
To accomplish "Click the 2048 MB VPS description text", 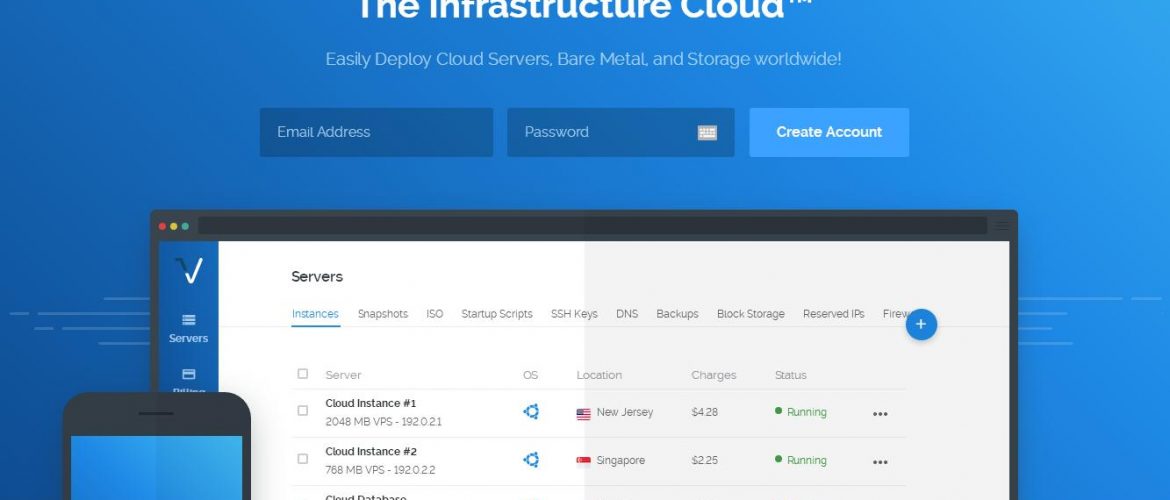I will 384,422.
